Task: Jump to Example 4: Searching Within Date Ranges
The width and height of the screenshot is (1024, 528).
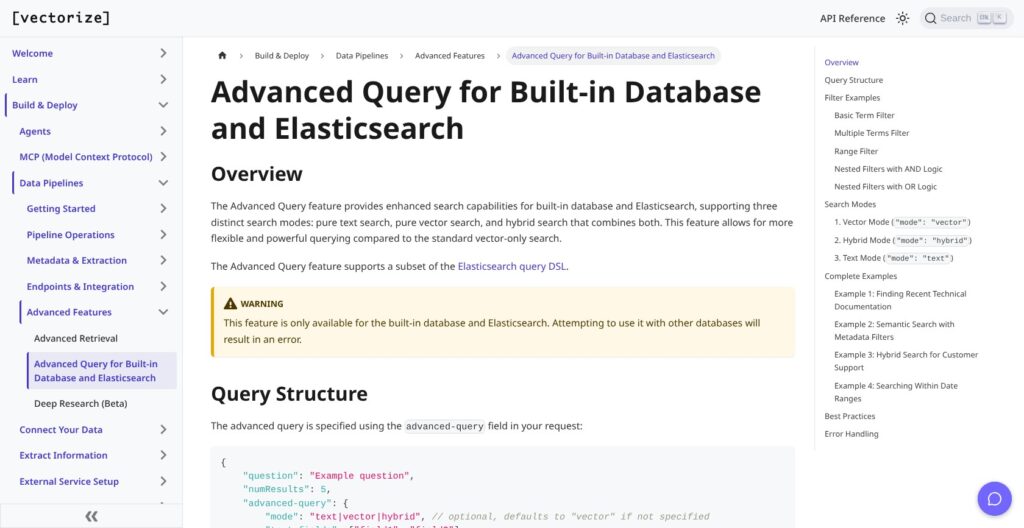Action: pos(895,392)
